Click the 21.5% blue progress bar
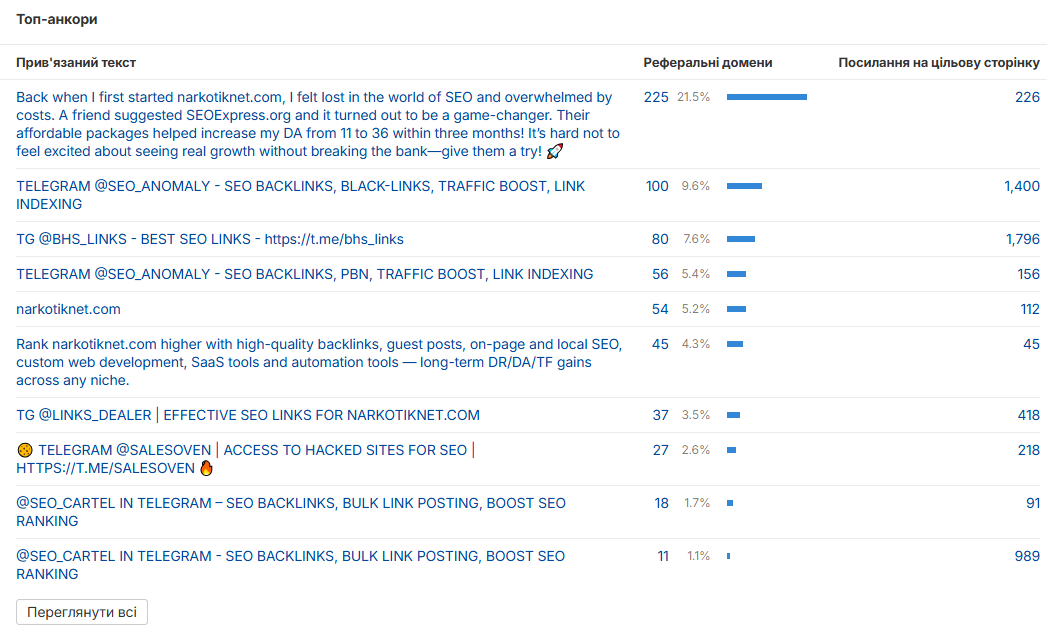Screen dimensions: 1047x632 point(767,97)
